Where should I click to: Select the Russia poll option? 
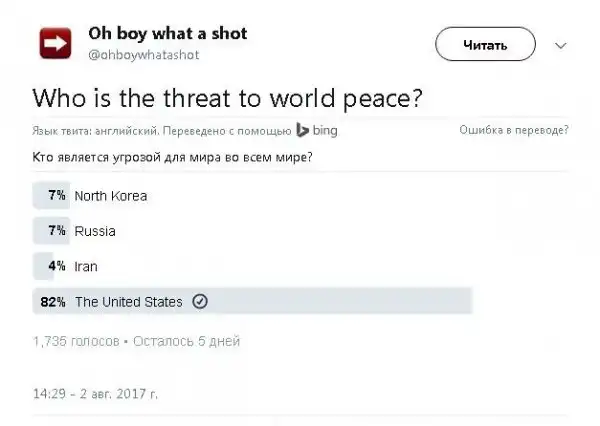click(95, 231)
